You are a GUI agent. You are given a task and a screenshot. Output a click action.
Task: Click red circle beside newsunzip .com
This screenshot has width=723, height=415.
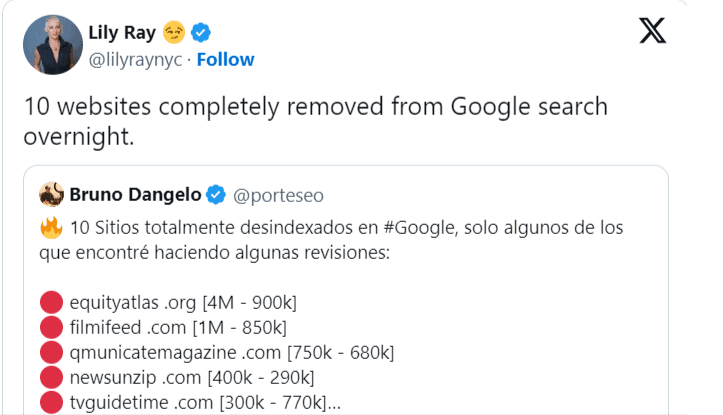pyautogui.click(x=51, y=377)
